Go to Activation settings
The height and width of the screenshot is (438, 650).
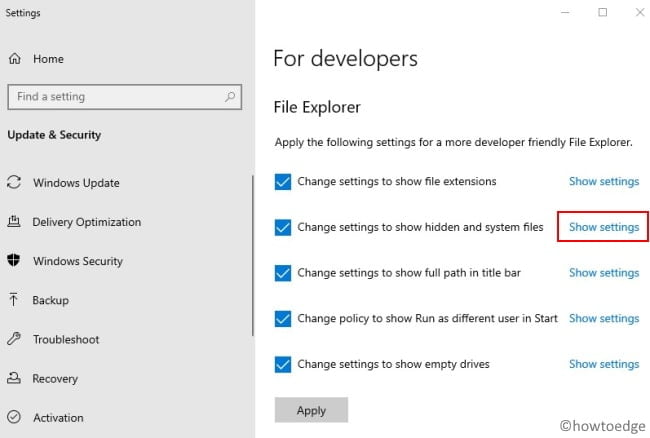pyautogui.click(x=58, y=417)
